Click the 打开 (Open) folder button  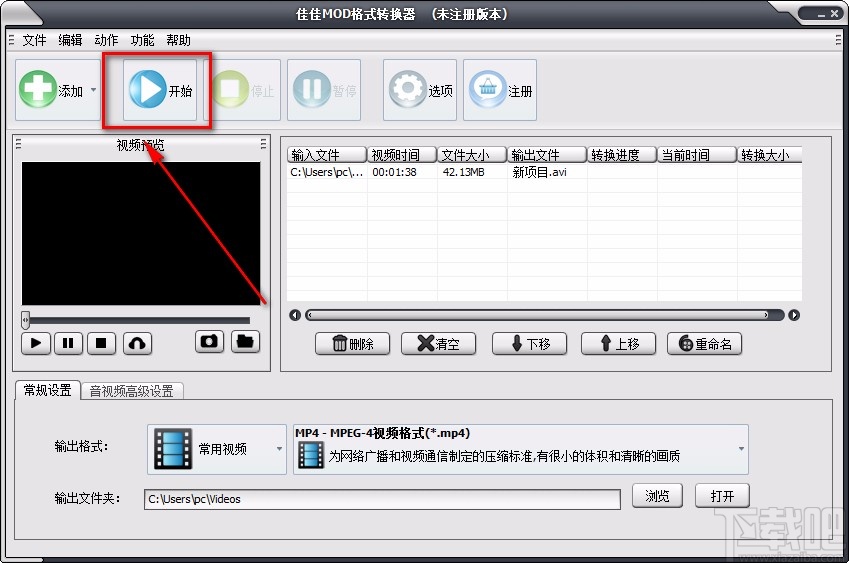click(722, 496)
